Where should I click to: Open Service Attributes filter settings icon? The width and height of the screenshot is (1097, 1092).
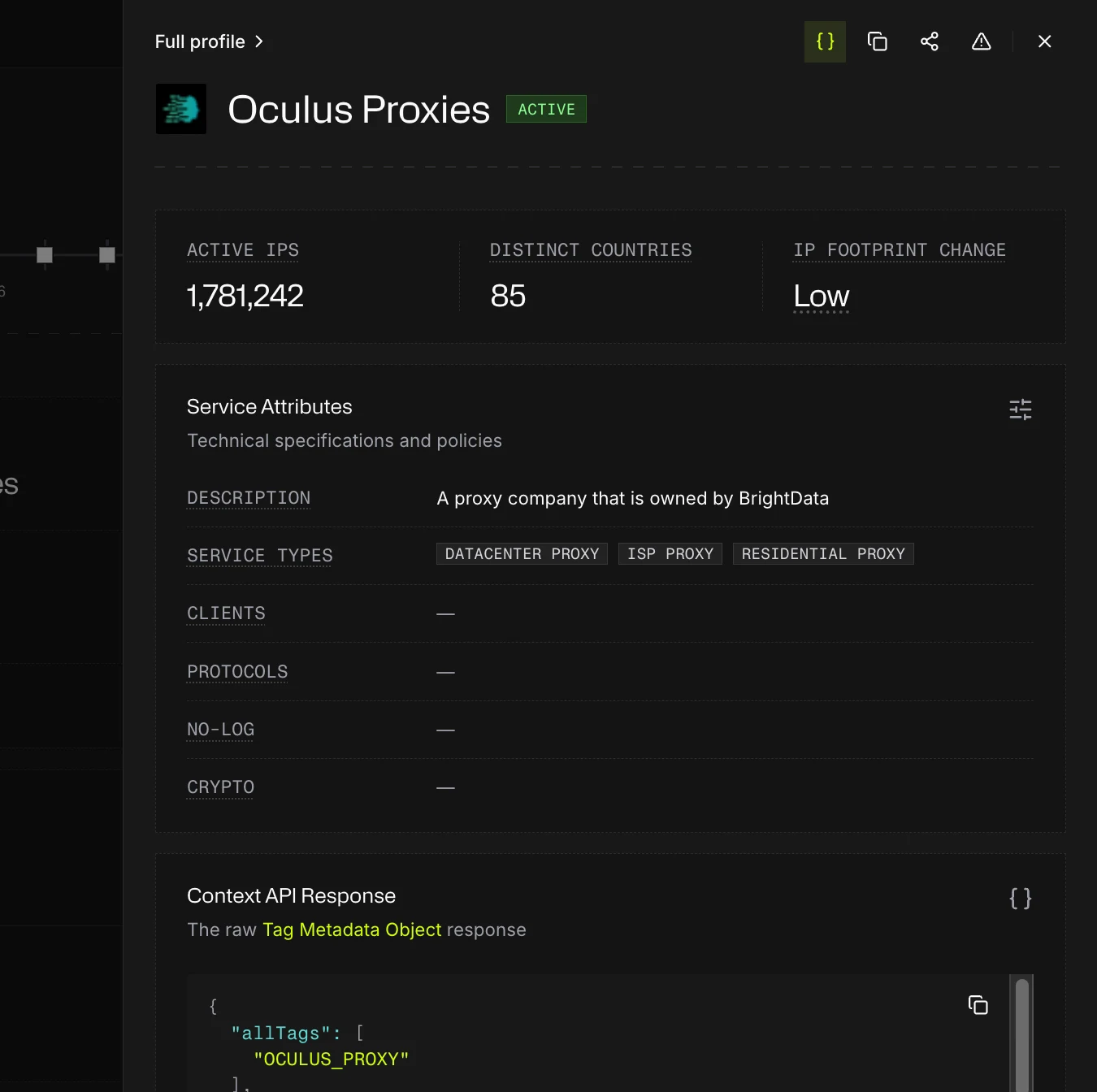[x=1021, y=409]
